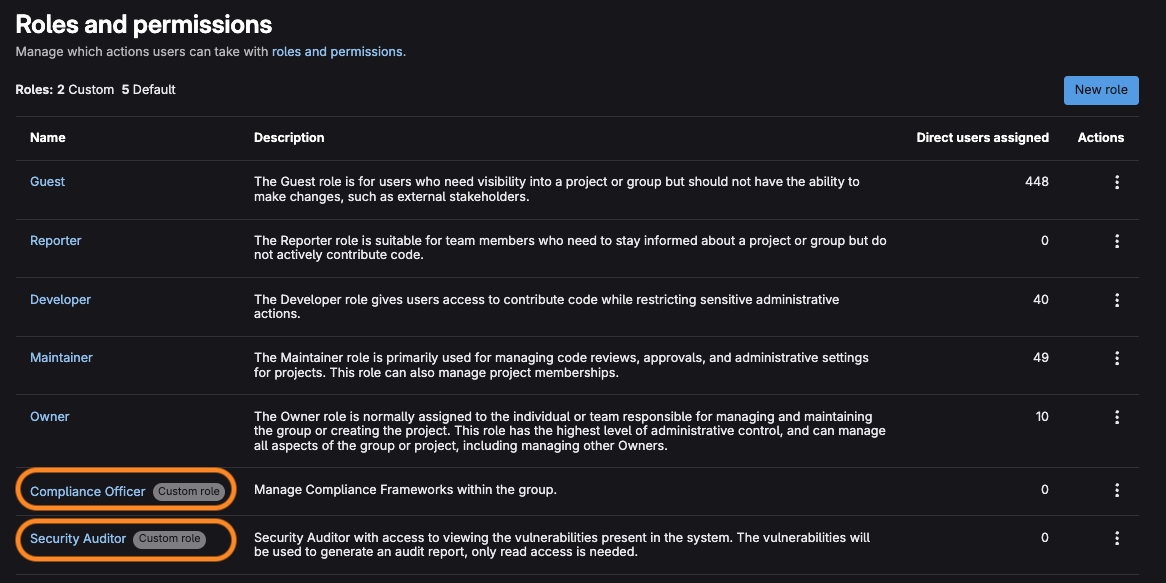Open the actions menu for the Developer role
The height and width of the screenshot is (583, 1166).
(x=1117, y=299)
